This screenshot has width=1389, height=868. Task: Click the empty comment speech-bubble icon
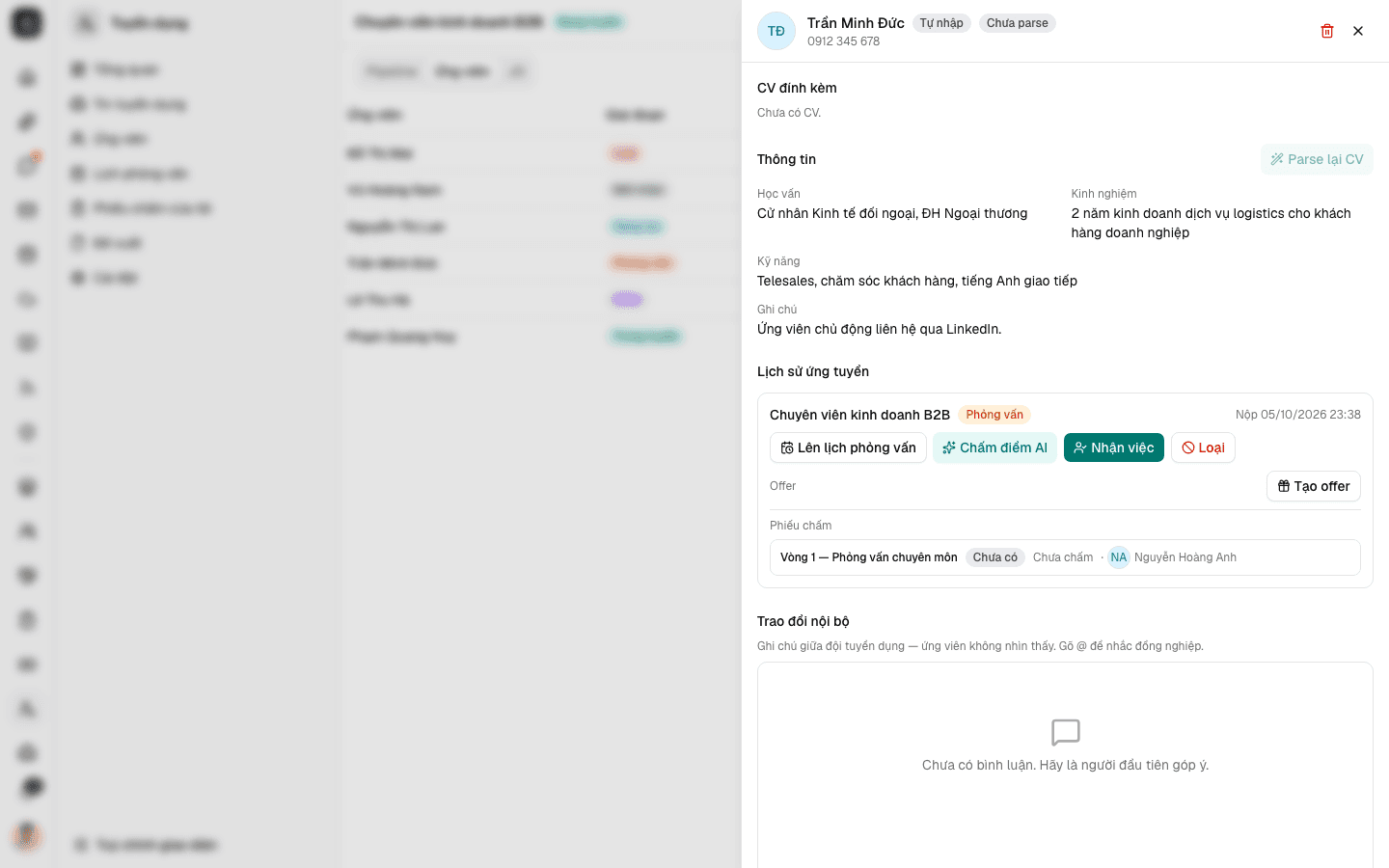(1066, 733)
